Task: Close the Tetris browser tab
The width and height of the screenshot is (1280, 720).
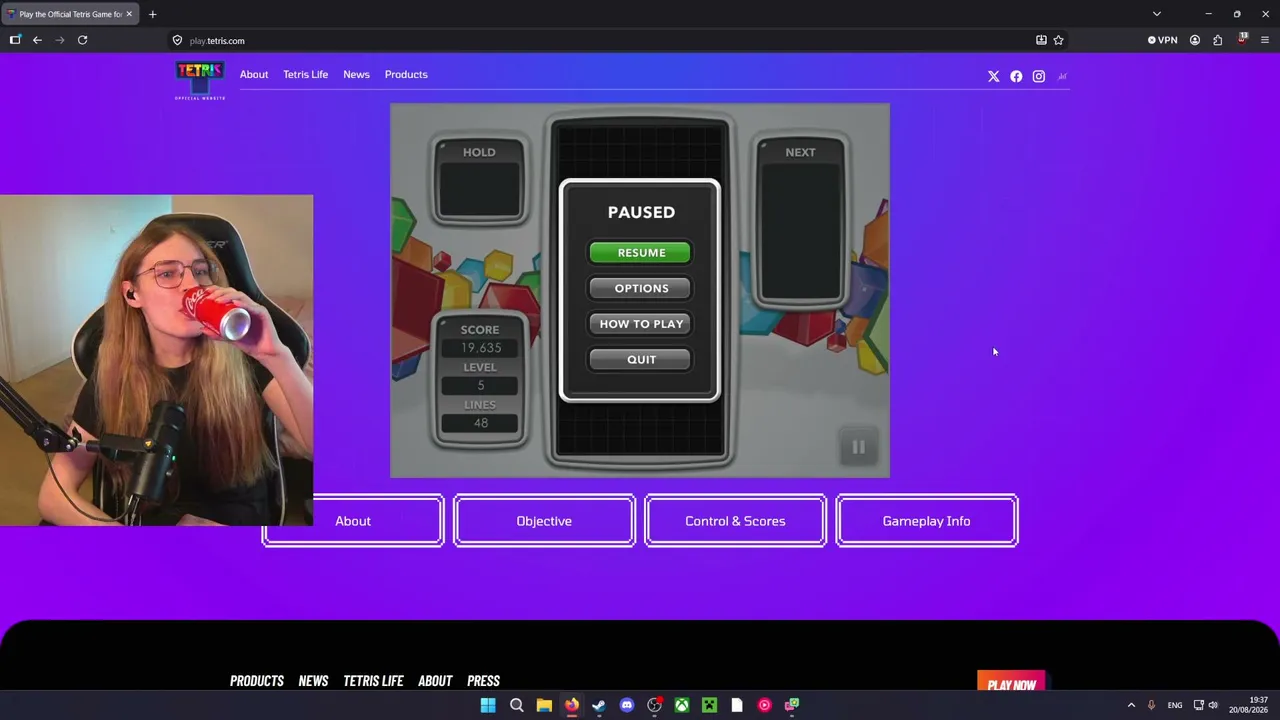Action: [129, 14]
